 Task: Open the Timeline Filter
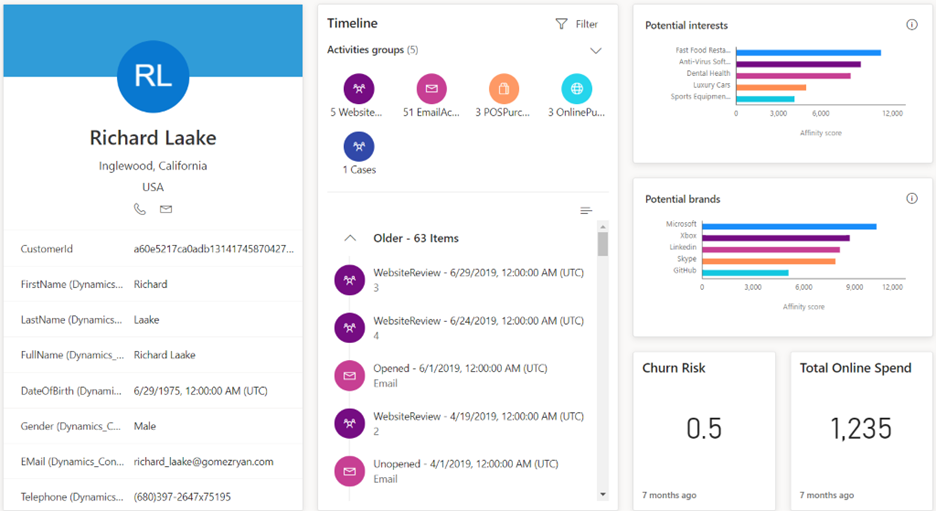tap(577, 24)
